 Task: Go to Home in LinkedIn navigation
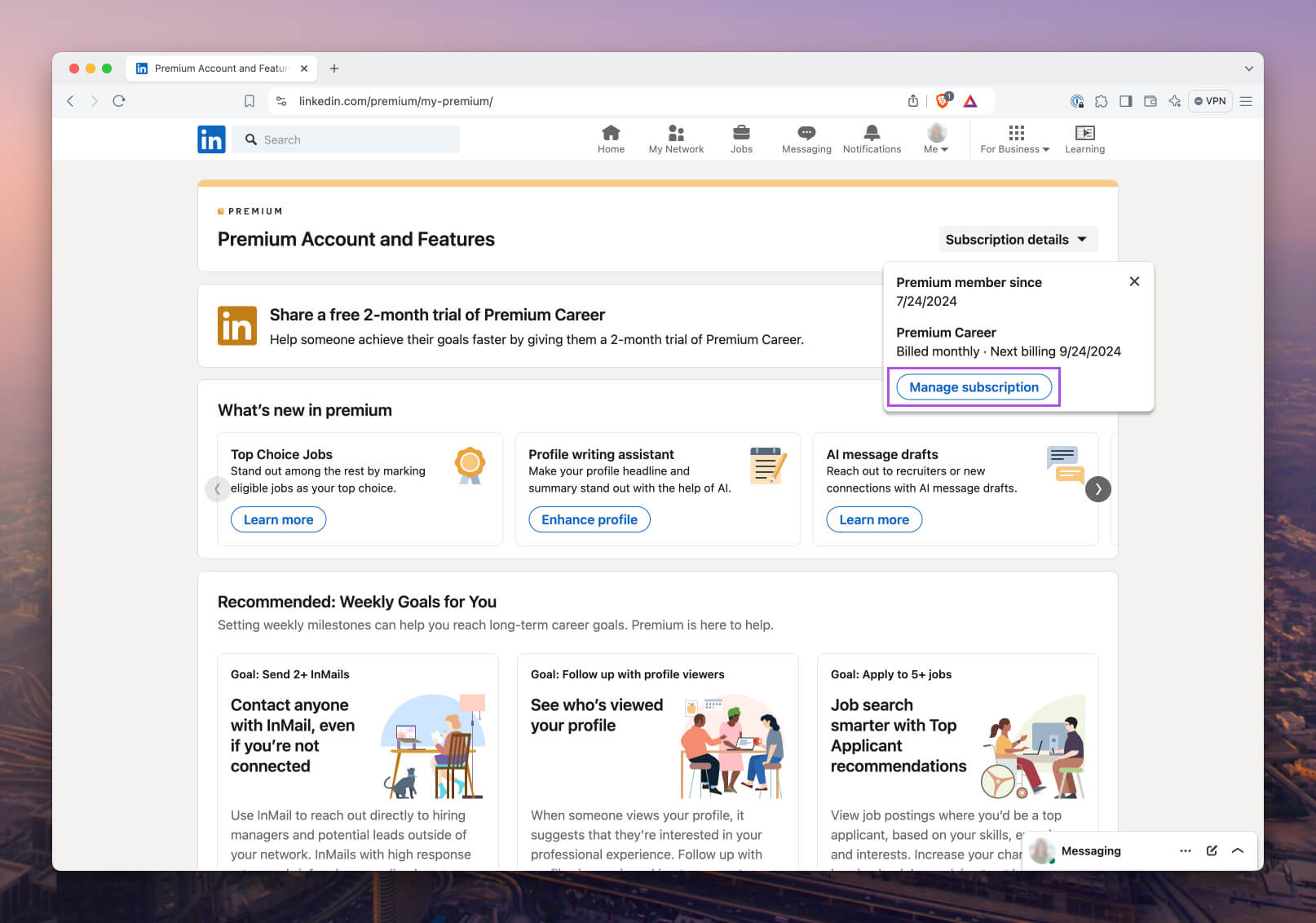[x=611, y=139]
